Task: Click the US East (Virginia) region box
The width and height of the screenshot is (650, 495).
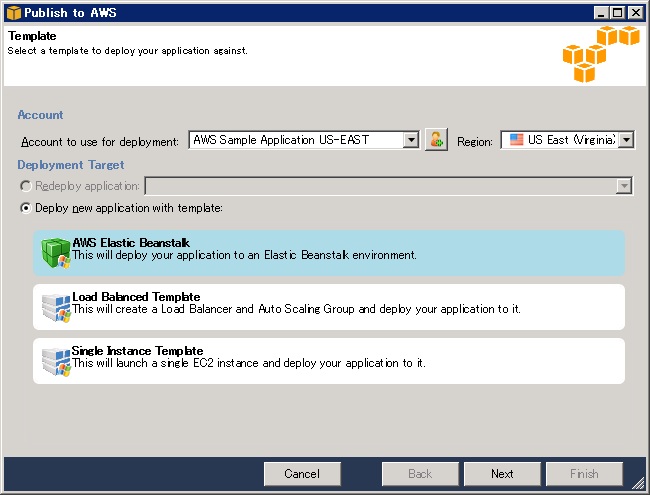Action: coord(568,140)
